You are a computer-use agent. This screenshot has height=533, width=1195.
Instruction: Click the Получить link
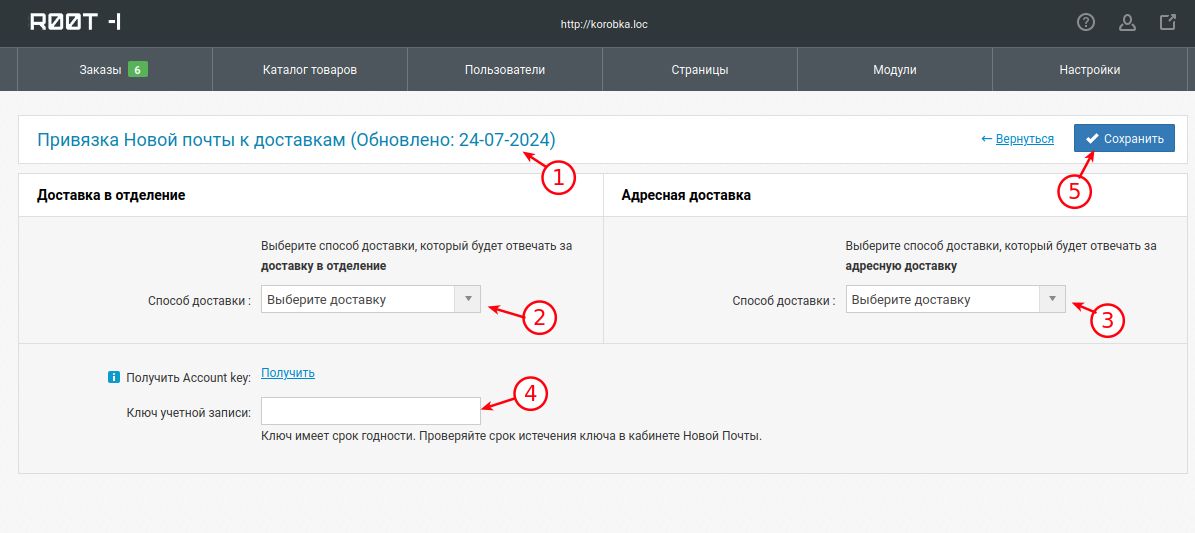(x=288, y=373)
